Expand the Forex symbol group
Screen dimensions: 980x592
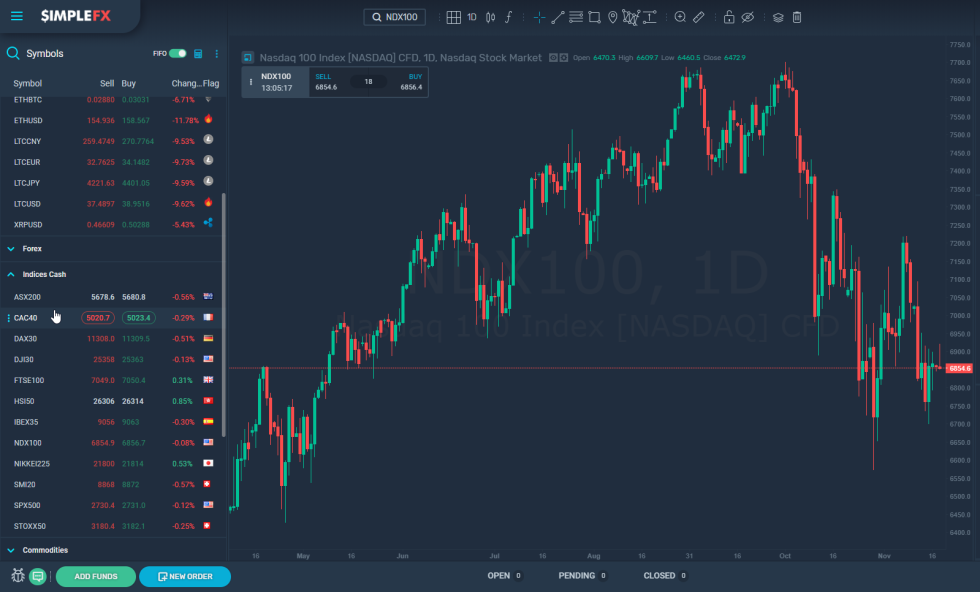pyautogui.click(x=32, y=248)
